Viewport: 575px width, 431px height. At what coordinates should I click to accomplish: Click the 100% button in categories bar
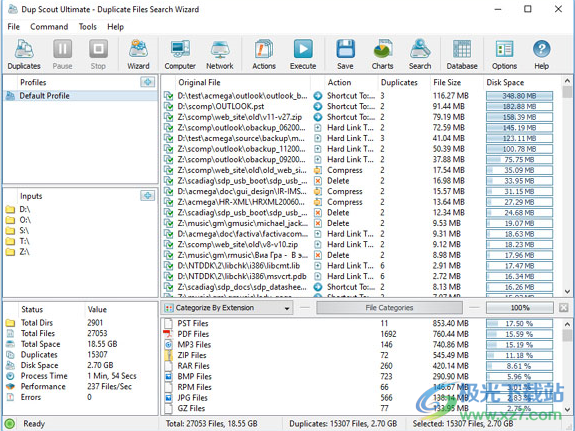click(x=520, y=308)
